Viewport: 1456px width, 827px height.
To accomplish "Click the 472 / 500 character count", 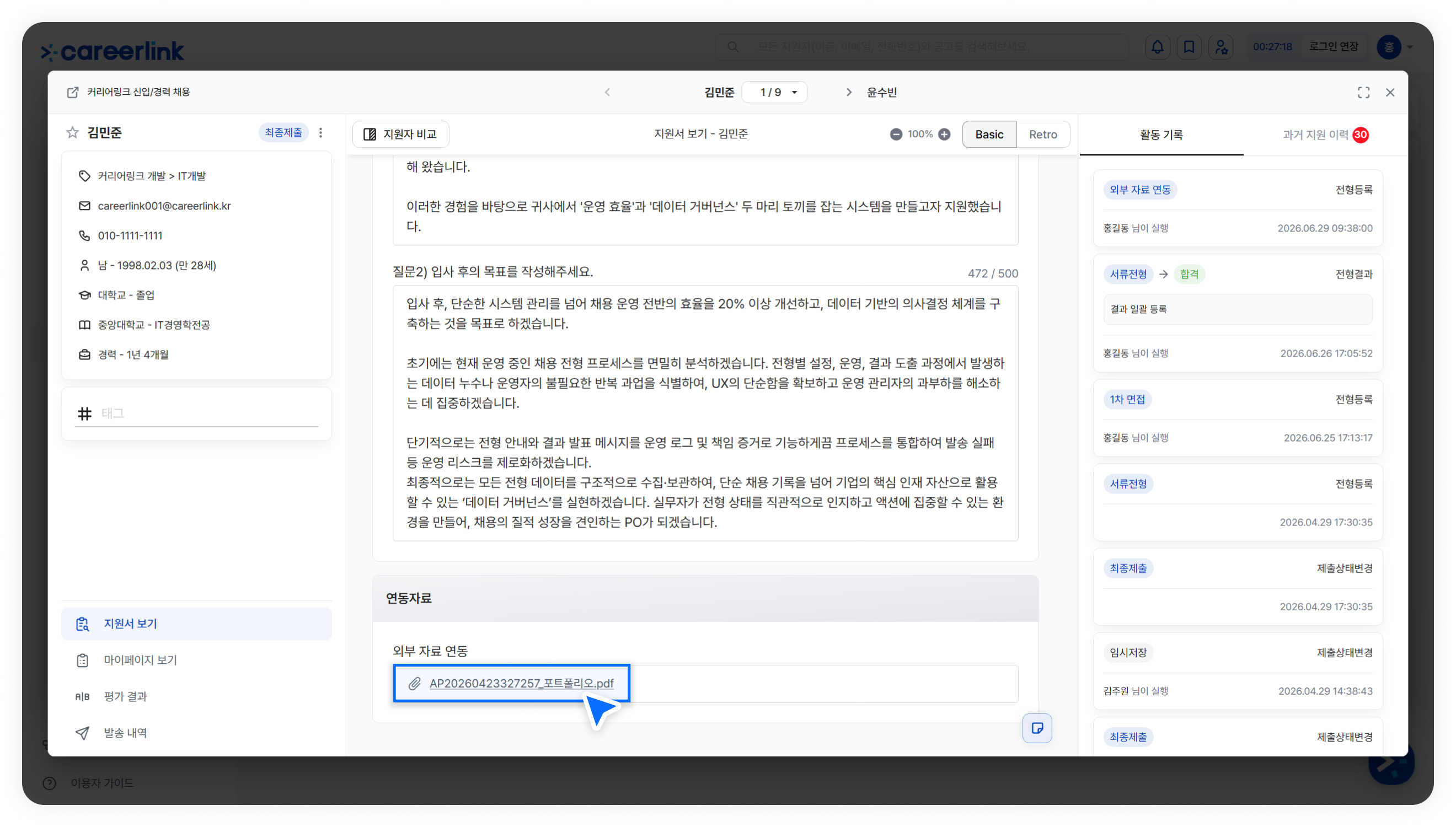I will click(x=992, y=274).
